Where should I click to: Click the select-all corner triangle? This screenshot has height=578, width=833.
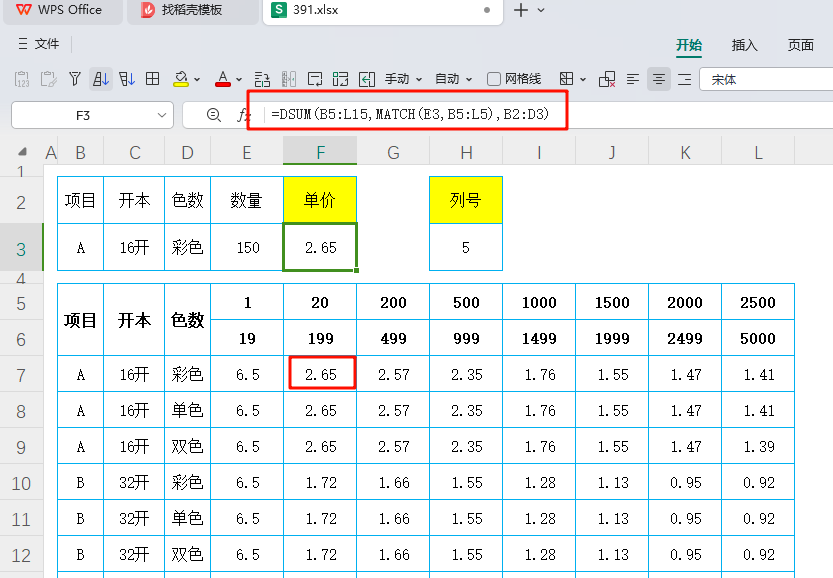22,152
